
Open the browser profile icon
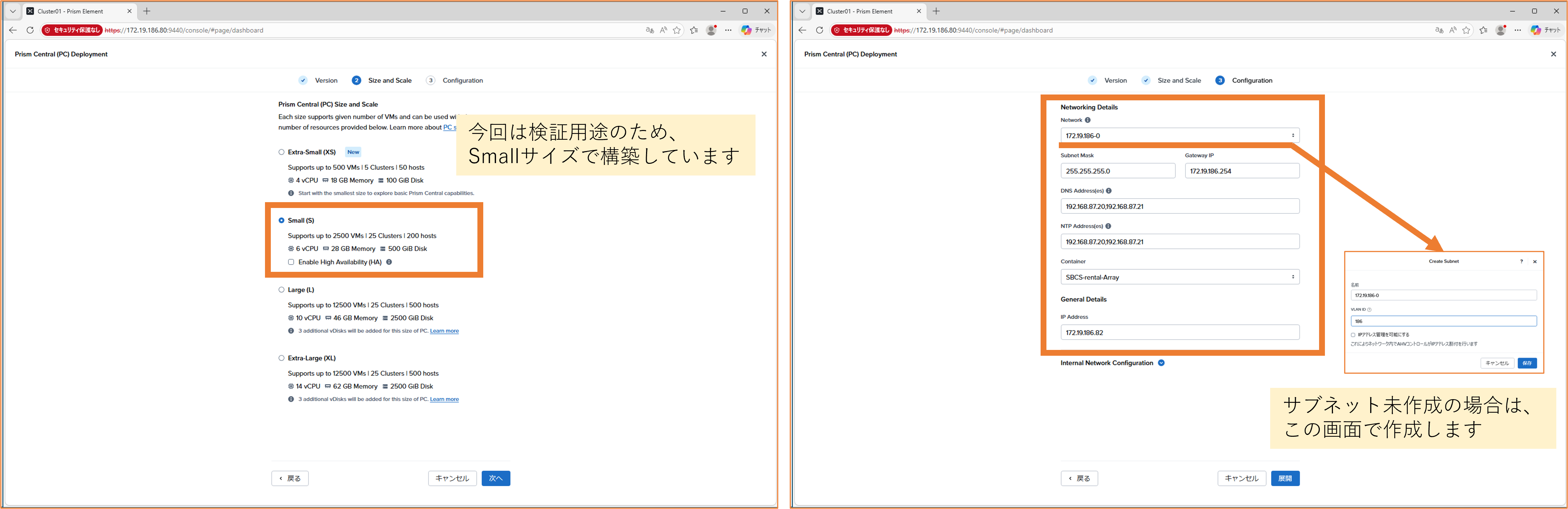(x=710, y=30)
